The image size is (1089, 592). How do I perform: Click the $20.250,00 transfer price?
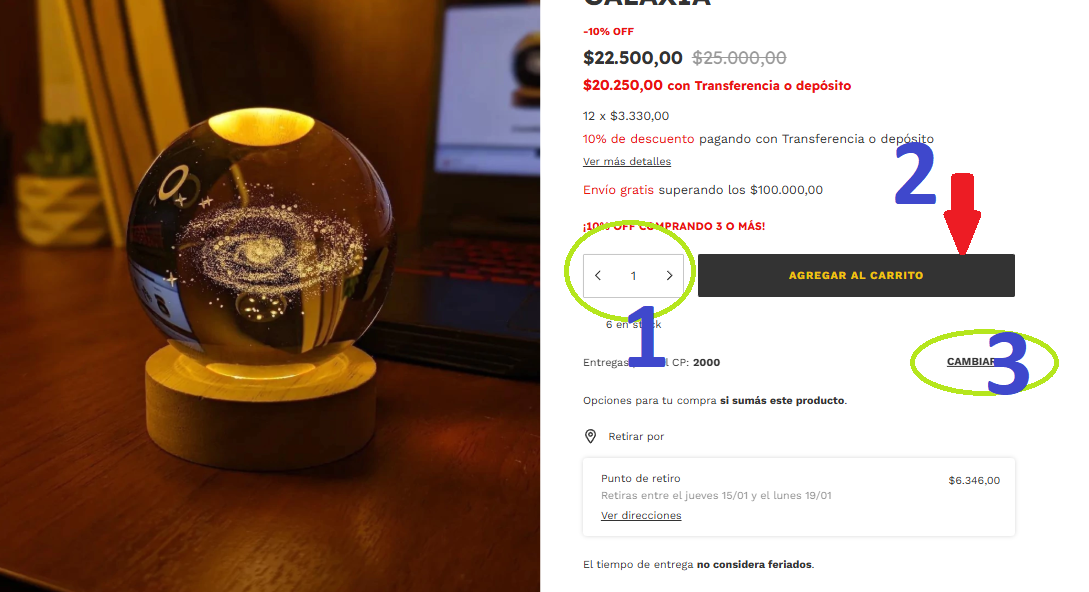(622, 85)
